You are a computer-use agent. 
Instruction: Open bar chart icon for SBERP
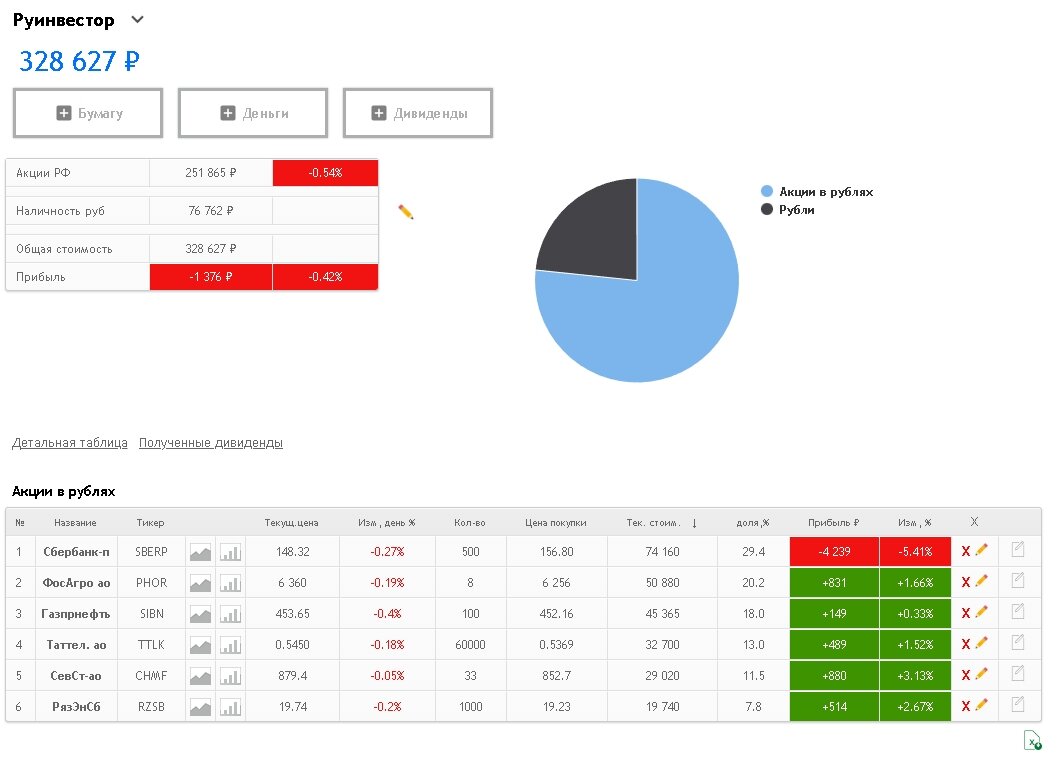(x=230, y=552)
